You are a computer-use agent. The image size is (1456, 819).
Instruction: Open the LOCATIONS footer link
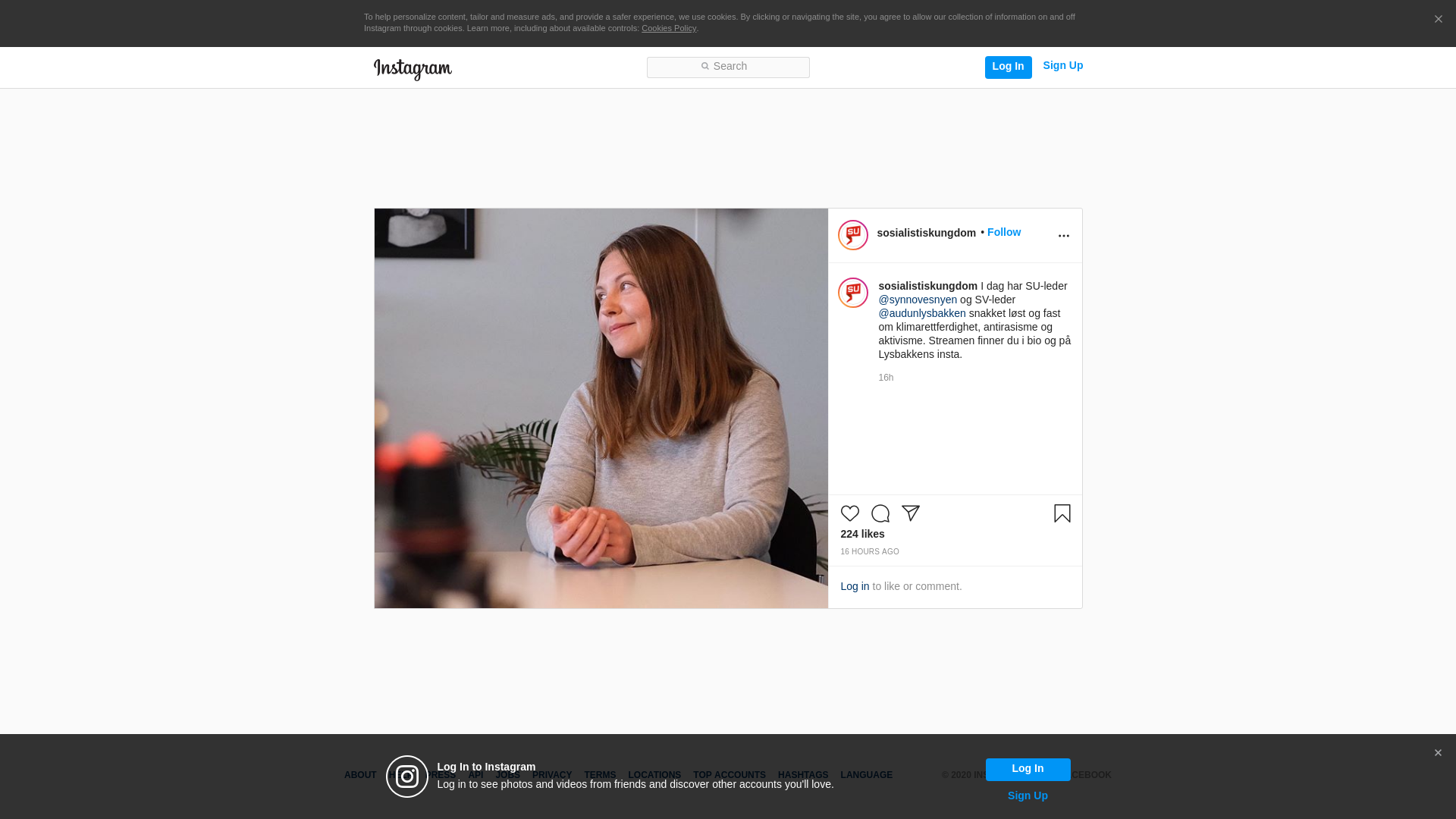coord(654,775)
